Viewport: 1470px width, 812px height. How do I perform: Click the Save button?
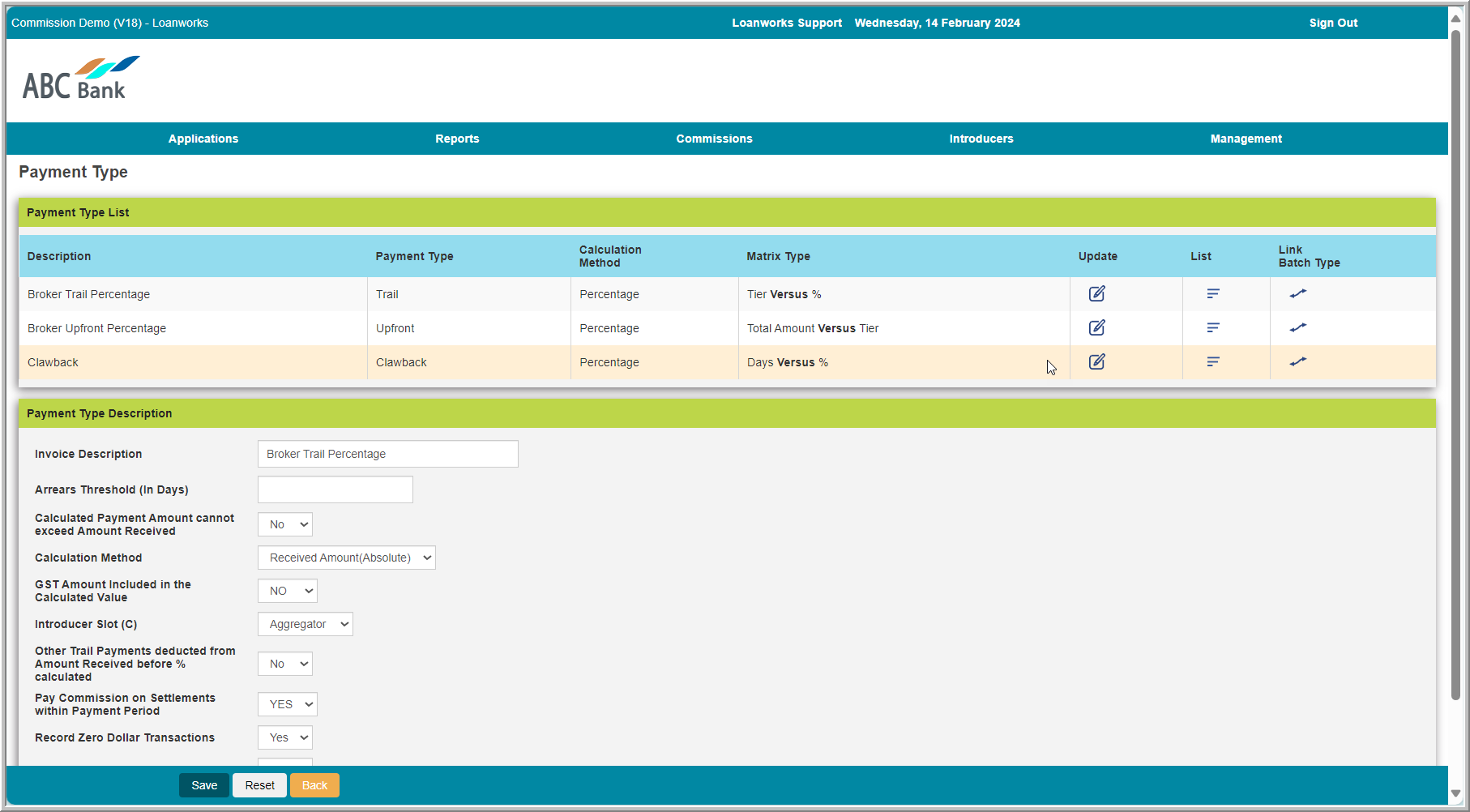(x=204, y=785)
